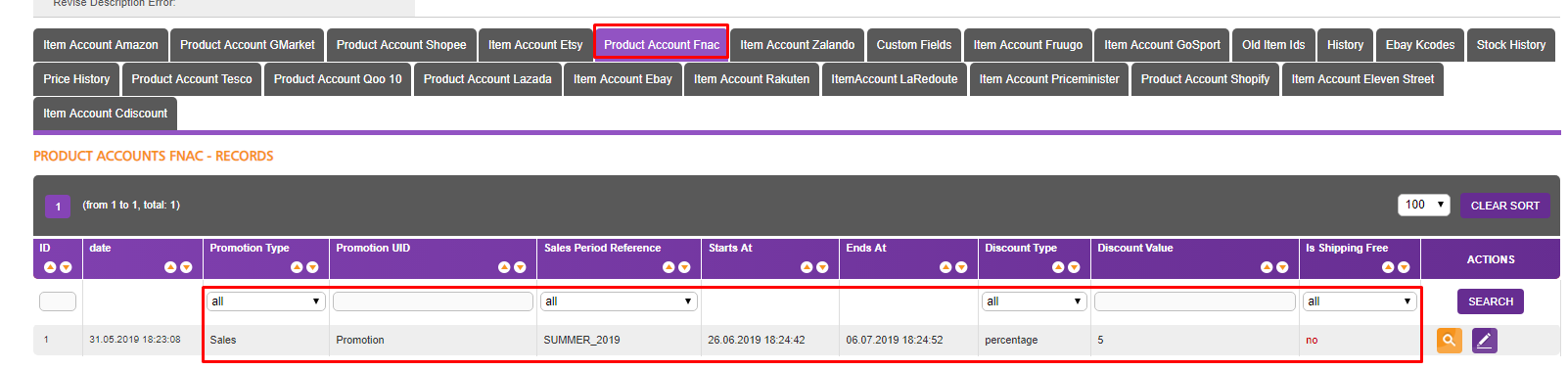The image size is (1568, 370).
Task: Sort ID column ascending arrow
Action: 50,267
